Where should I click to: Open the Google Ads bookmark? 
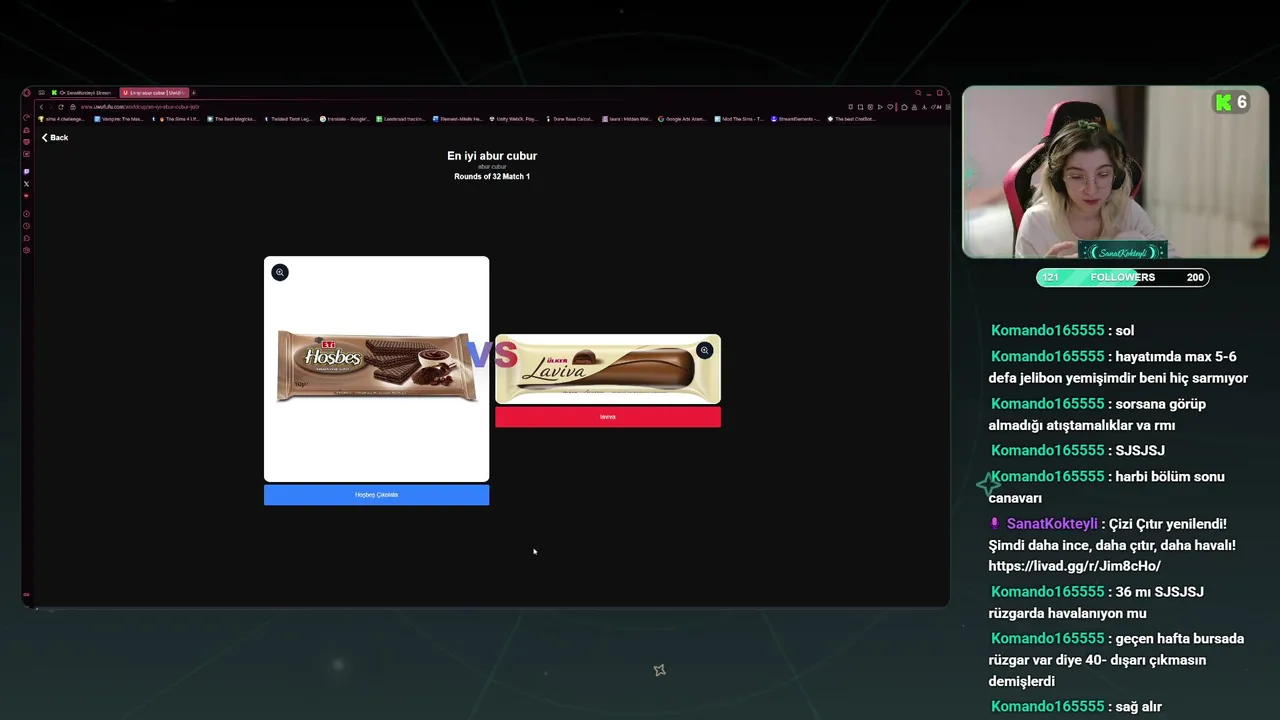point(682,119)
